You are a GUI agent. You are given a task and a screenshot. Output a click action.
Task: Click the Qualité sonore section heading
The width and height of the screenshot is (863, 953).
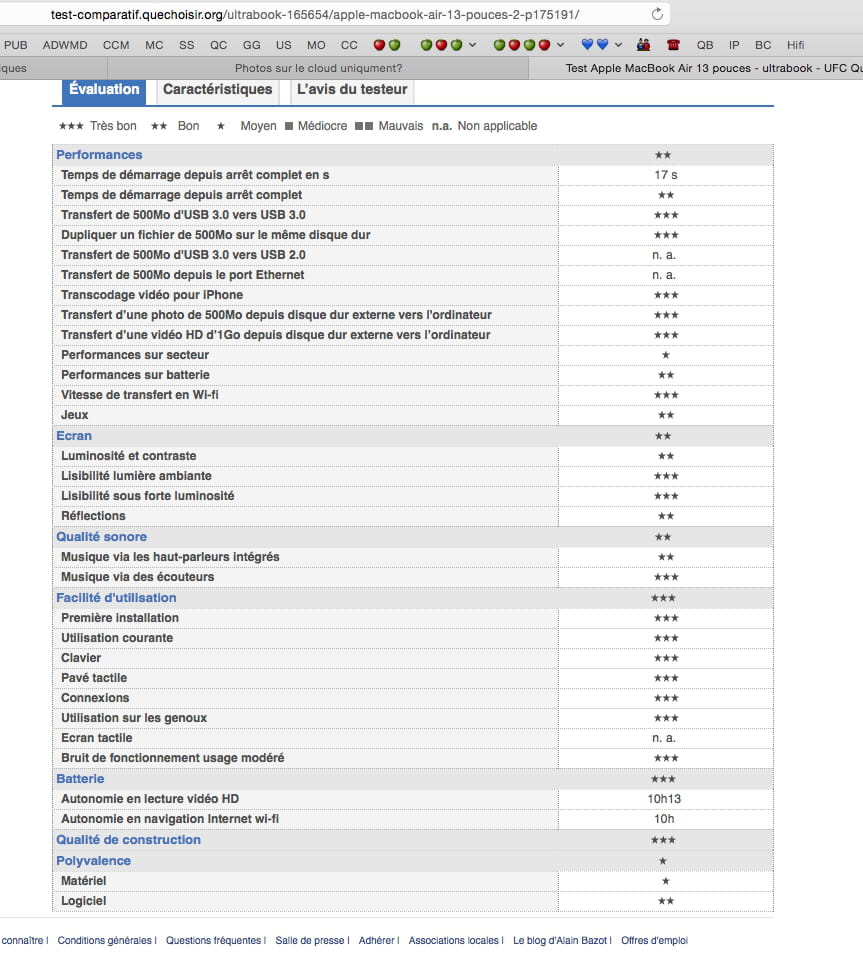pyautogui.click(x=101, y=537)
